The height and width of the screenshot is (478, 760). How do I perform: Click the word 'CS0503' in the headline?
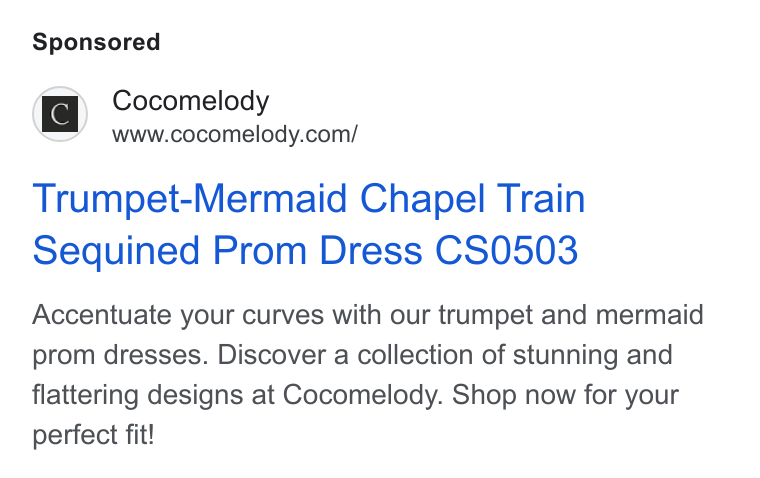click(507, 251)
